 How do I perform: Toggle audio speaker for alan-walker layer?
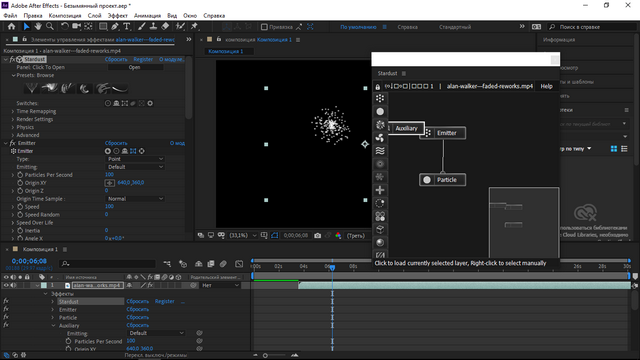(x=13, y=285)
